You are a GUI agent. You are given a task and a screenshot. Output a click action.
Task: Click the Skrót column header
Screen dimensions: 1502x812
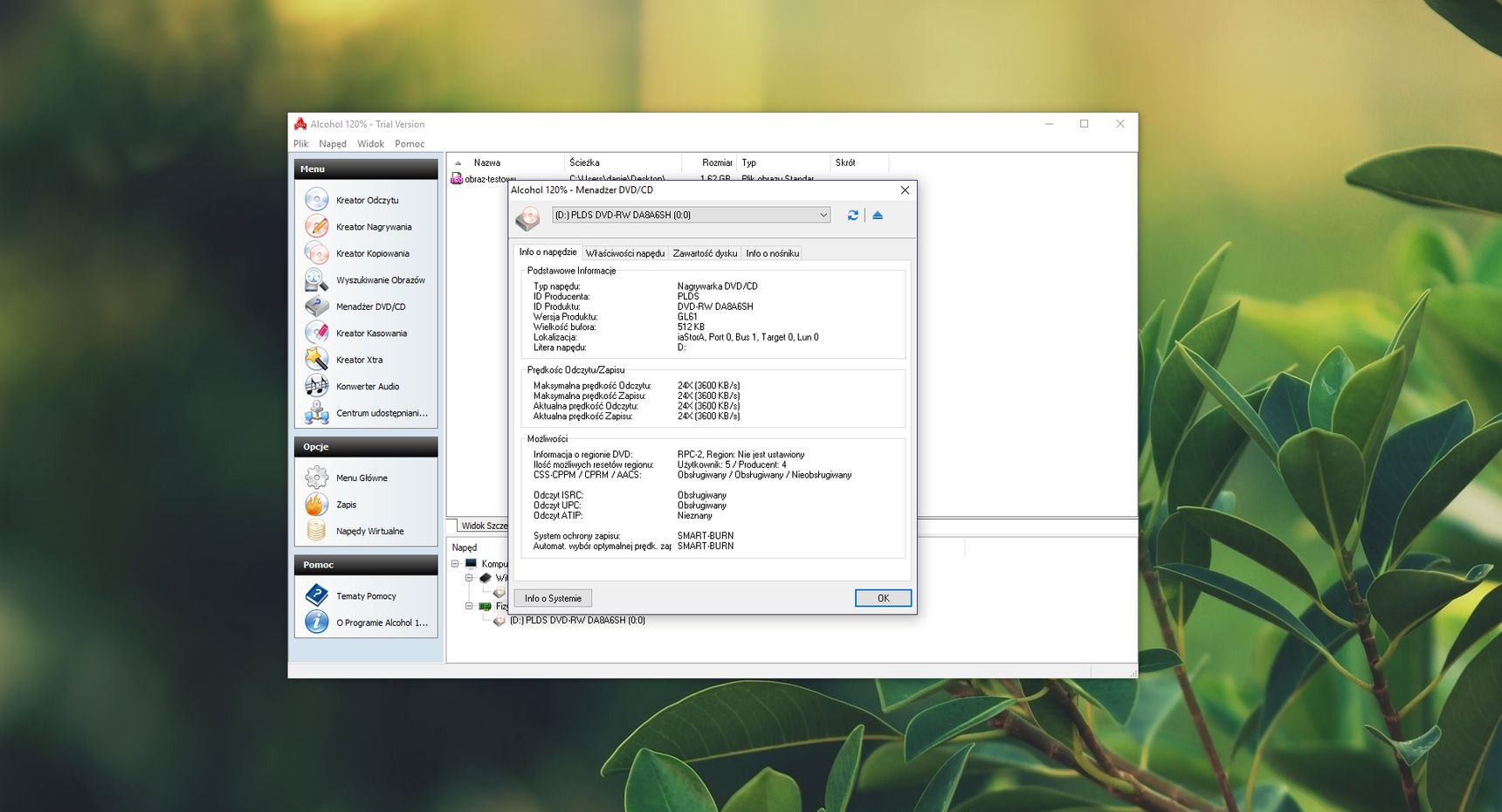pyautogui.click(x=859, y=162)
